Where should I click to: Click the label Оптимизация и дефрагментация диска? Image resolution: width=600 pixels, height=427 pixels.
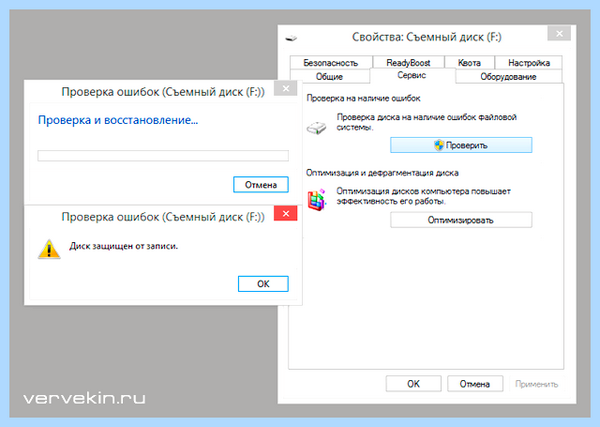click(382, 173)
